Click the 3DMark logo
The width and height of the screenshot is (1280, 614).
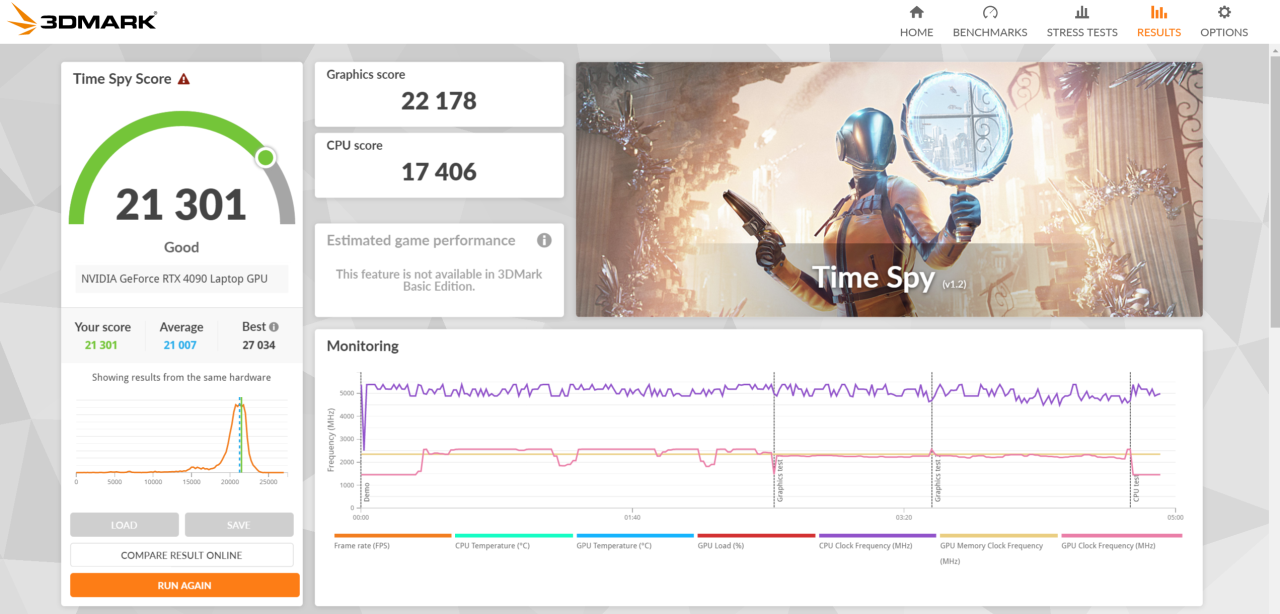click(83, 20)
